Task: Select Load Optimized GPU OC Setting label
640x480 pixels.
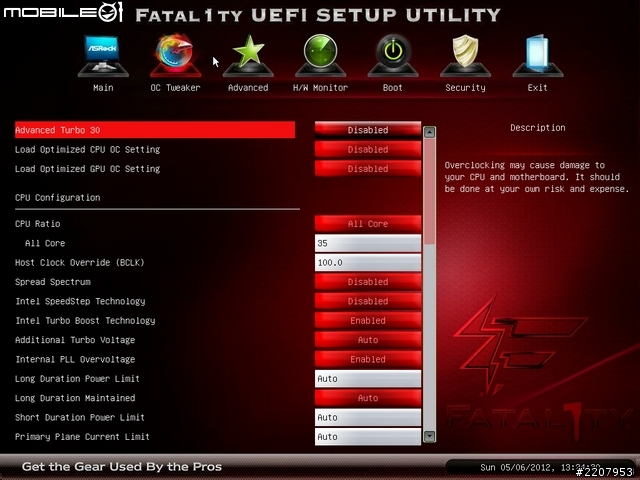Action: [x=87, y=169]
